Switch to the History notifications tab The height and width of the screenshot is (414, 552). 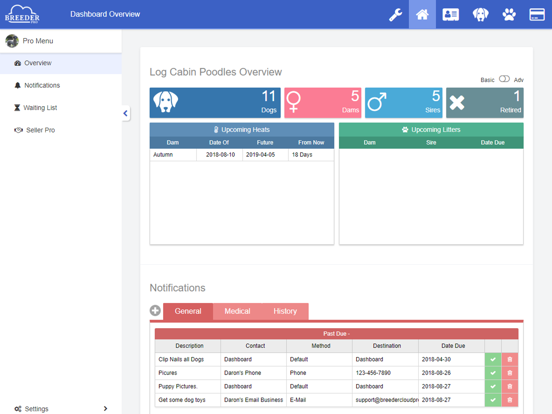[285, 312]
